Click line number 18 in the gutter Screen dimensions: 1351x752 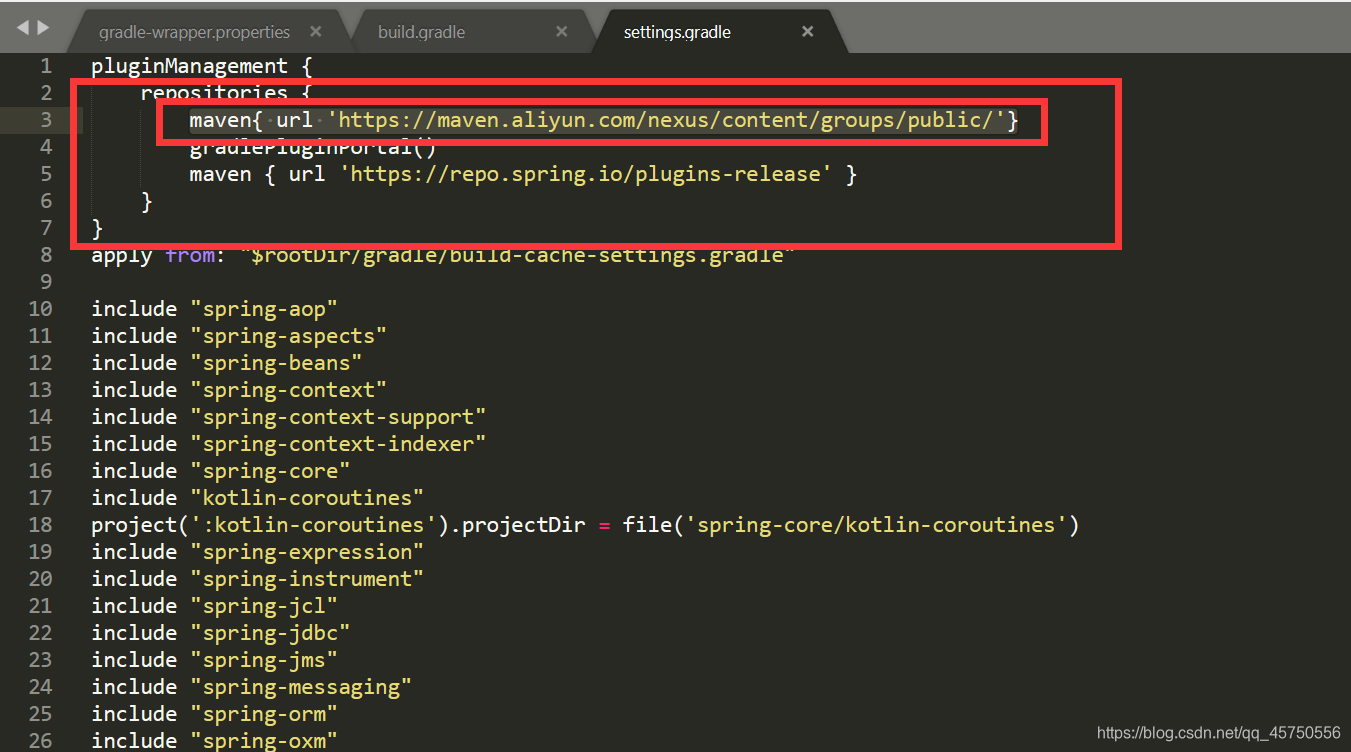40,525
